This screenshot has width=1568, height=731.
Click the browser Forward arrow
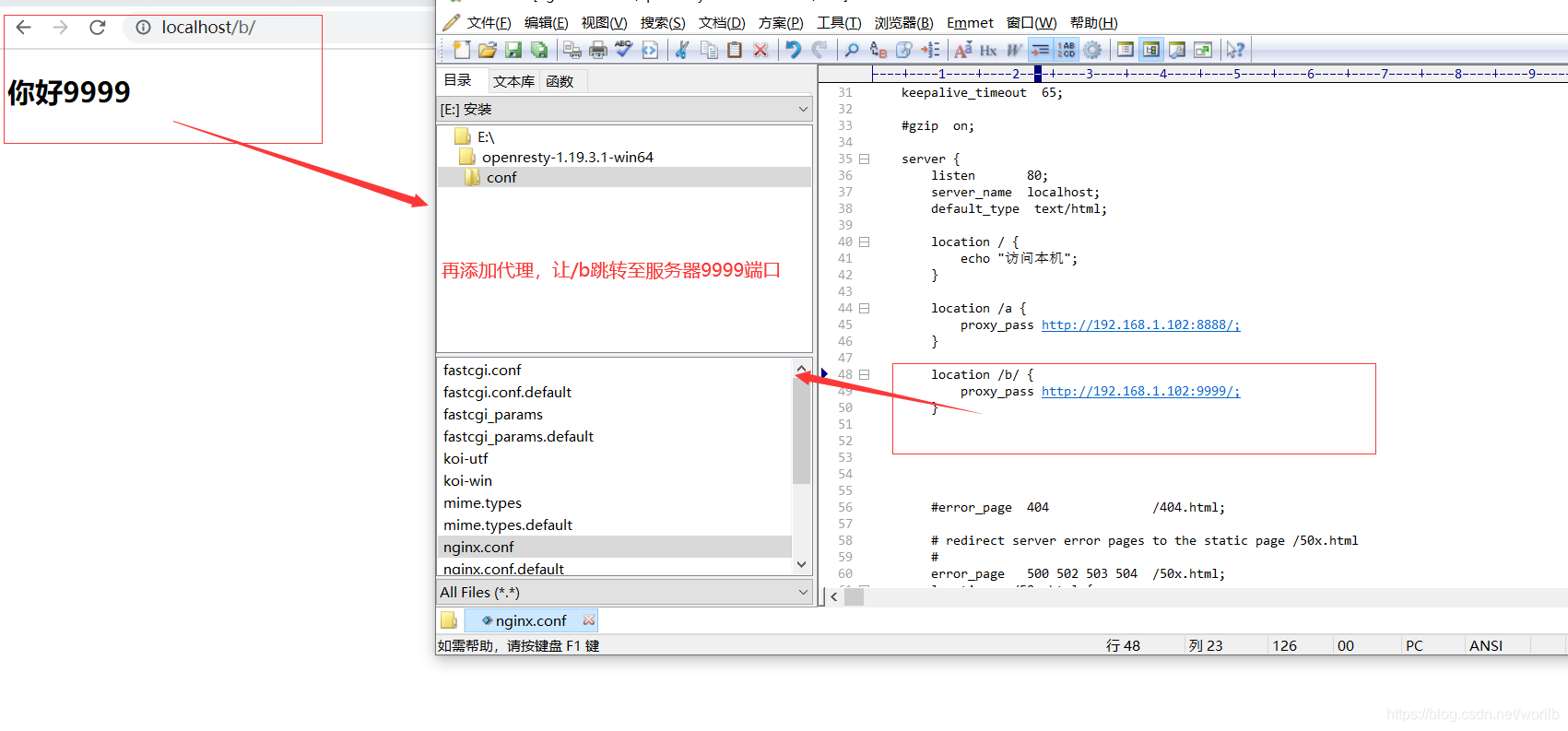tap(61, 28)
